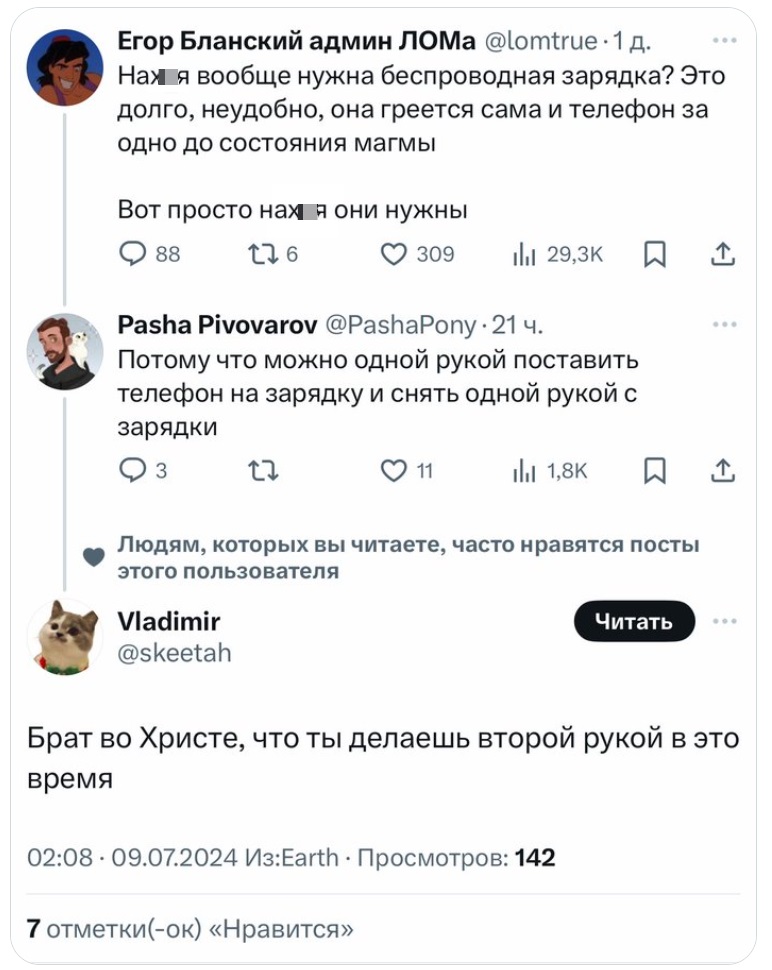This screenshot has height=970, width=772.
Task: Open the reply icon on Pasha's tweet
Action: tap(131, 470)
